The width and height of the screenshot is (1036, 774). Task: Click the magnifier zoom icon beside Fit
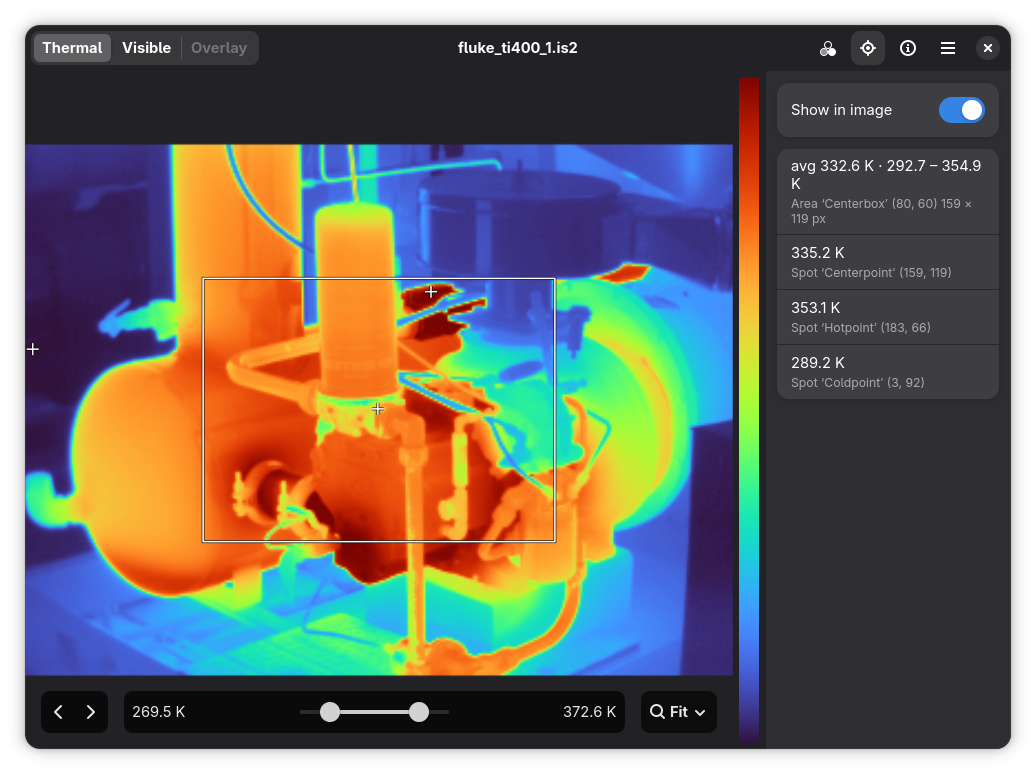[657, 711]
